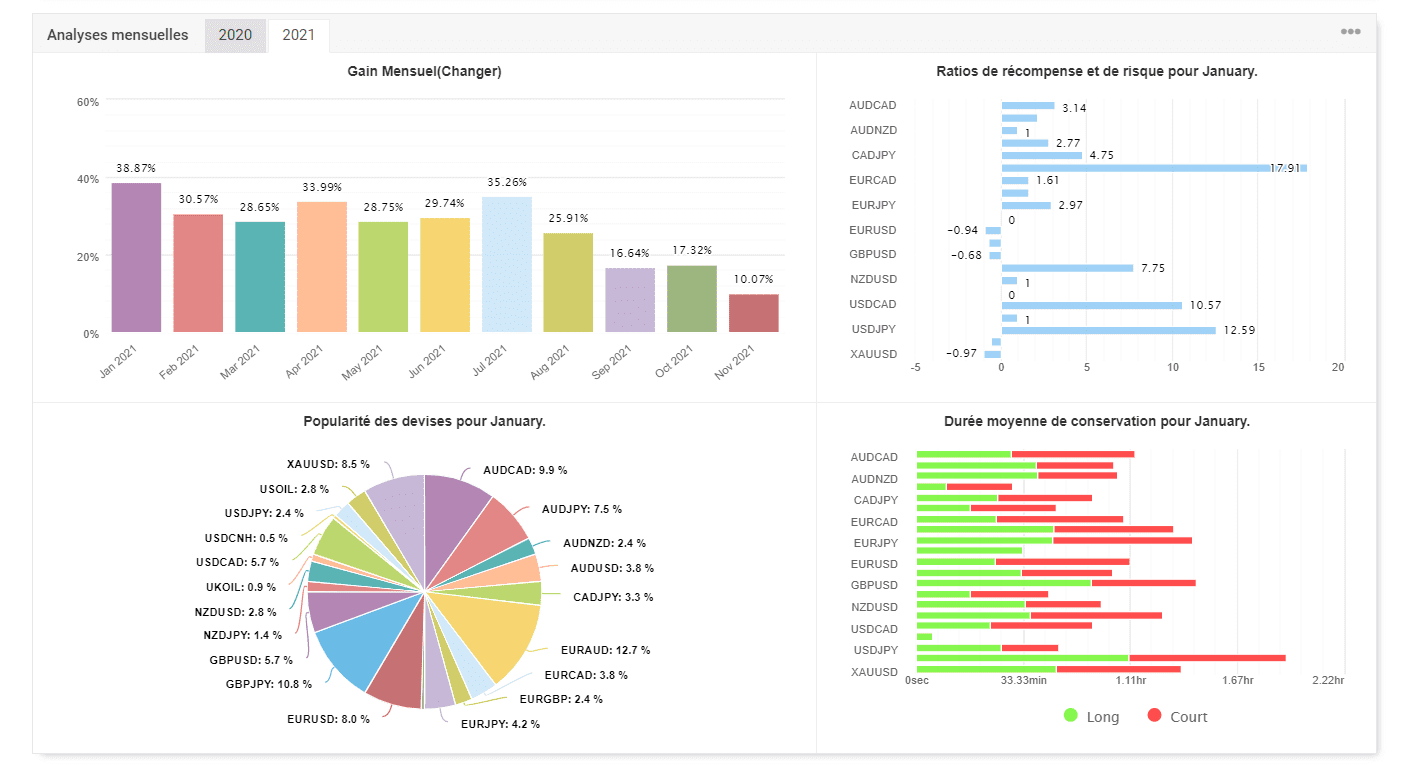Click the Analyses mensuelles title

[x=117, y=35]
